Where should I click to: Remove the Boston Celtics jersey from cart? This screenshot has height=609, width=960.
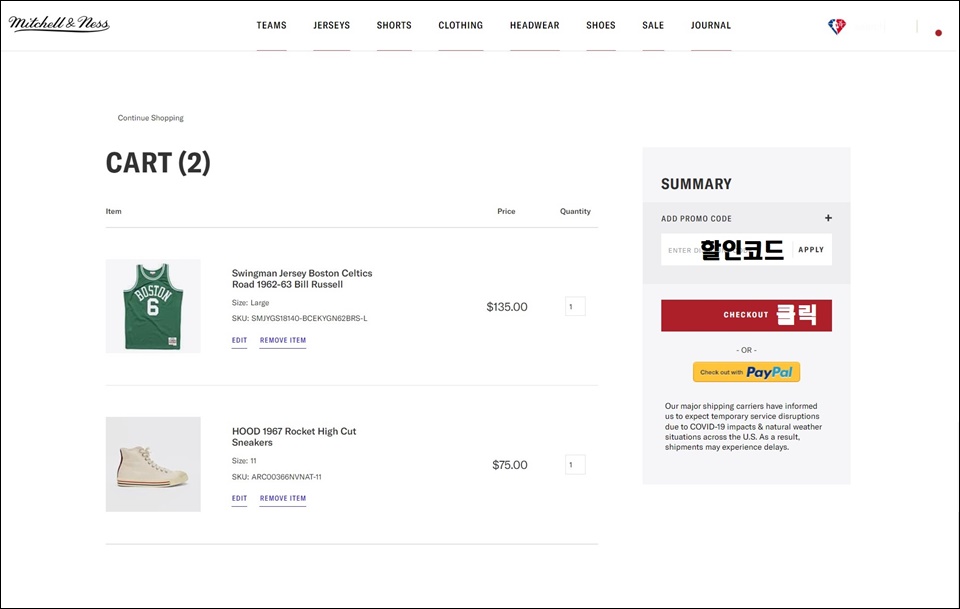283,340
